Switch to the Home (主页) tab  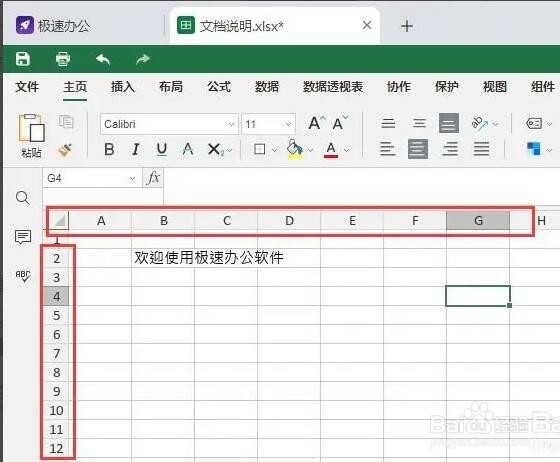coord(75,87)
